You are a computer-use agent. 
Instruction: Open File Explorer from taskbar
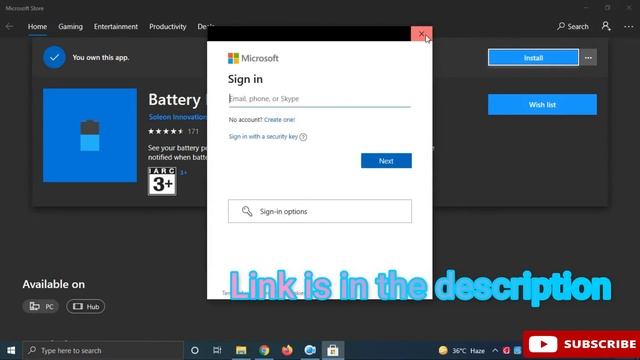241,350
